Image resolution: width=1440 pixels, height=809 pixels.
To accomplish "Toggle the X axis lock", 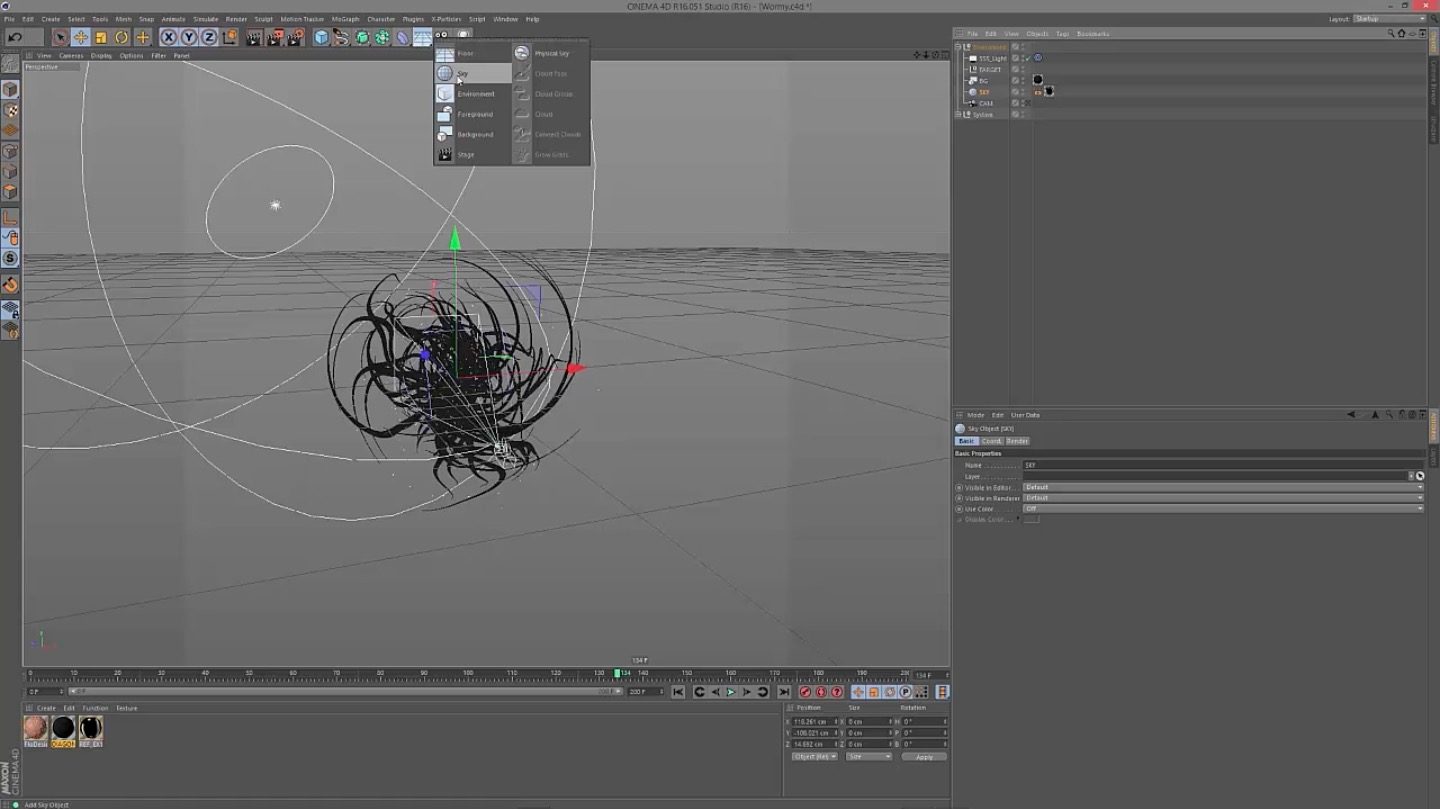I will (x=168, y=37).
